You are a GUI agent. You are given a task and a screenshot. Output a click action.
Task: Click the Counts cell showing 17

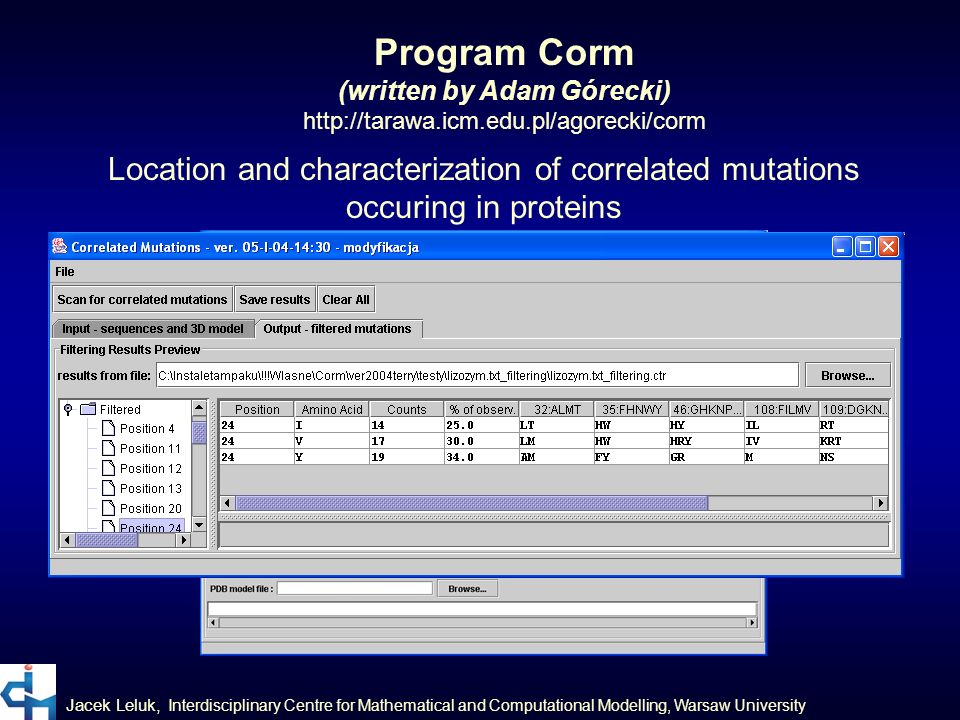click(407, 441)
